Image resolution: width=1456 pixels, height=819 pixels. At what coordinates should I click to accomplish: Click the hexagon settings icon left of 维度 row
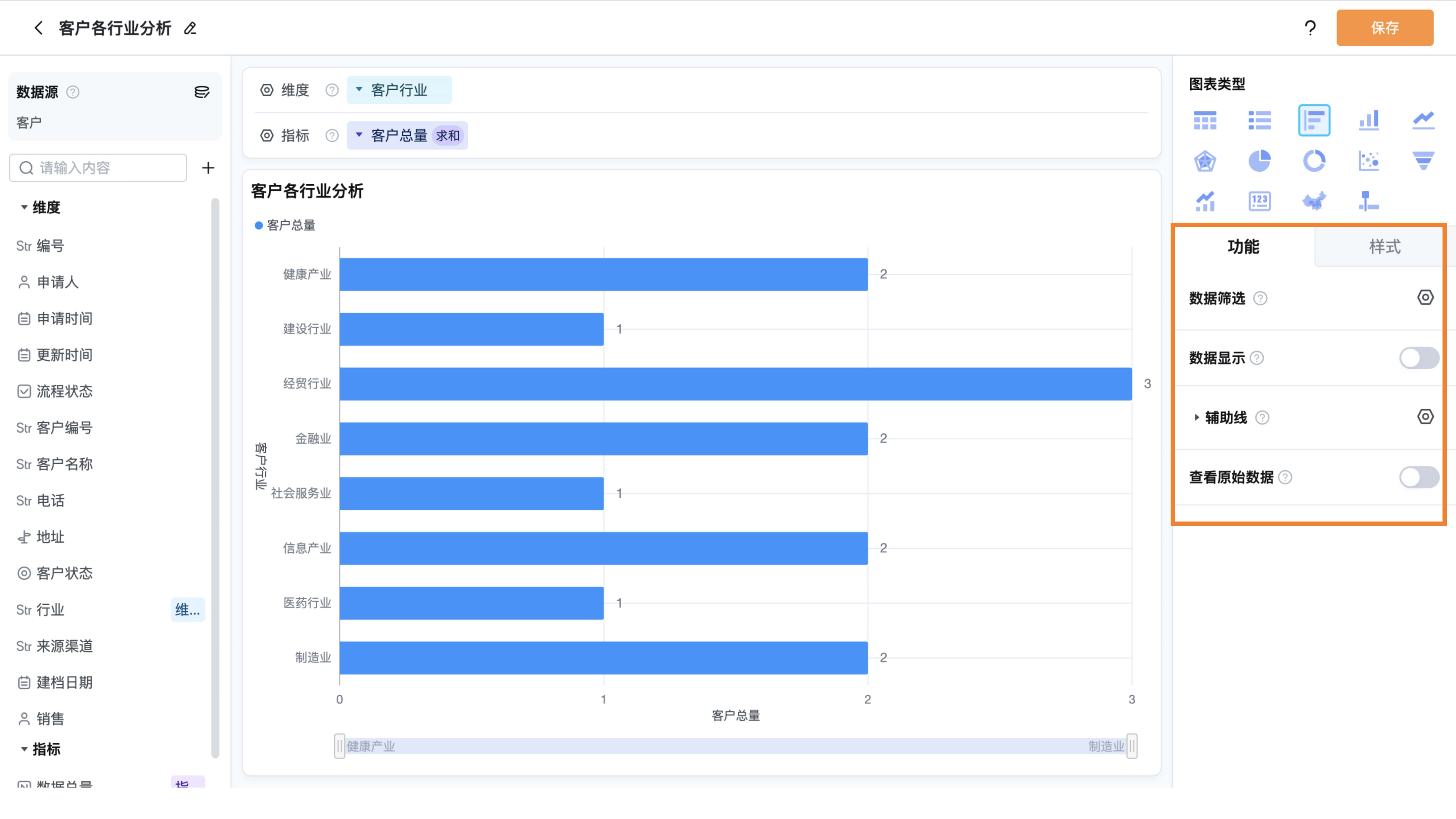[x=267, y=90]
